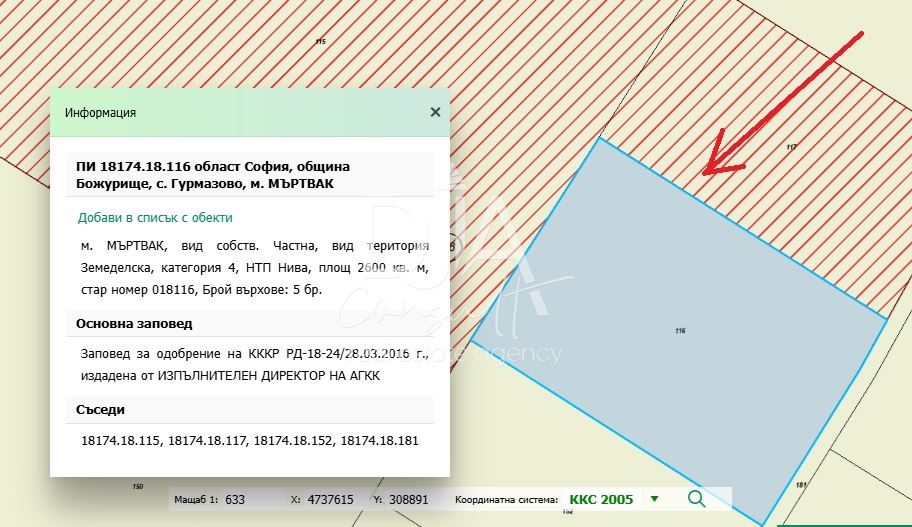
Task: Click the map search magnifier icon
Action: click(697, 499)
